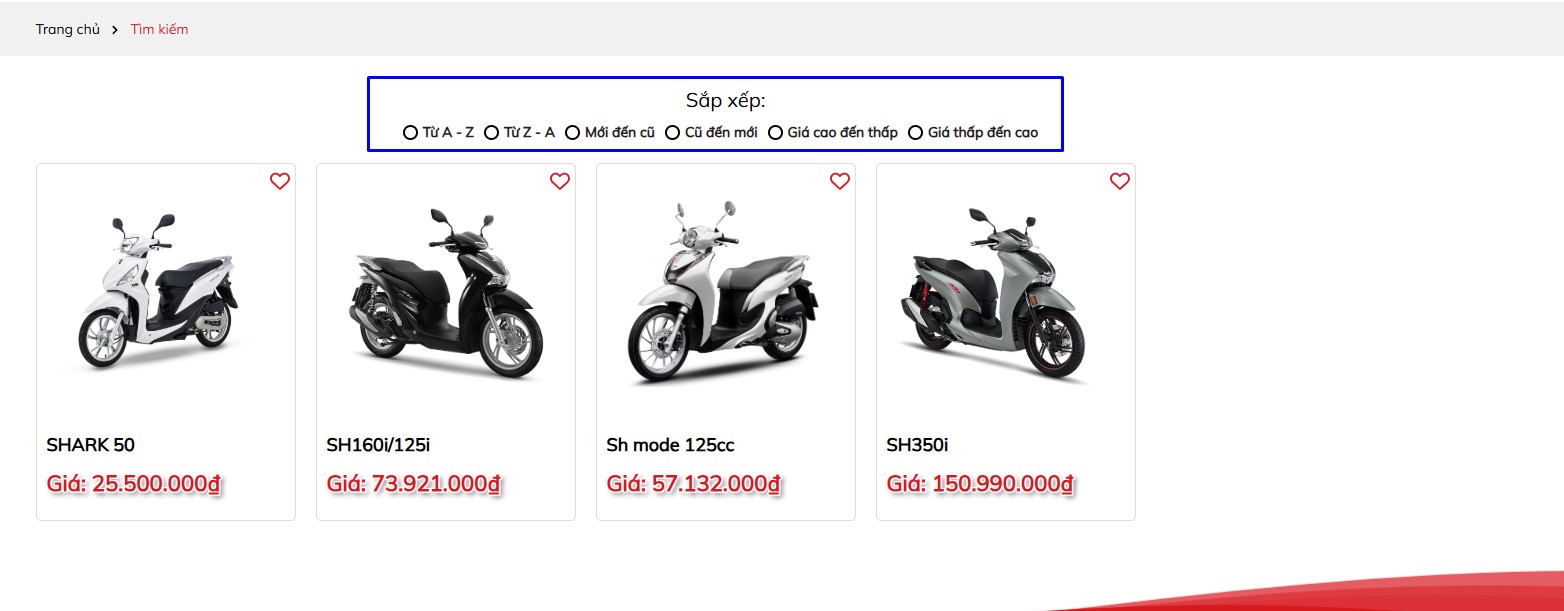Image resolution: width=1564 pixels, height=611 pixels.
Task: Add Sh mode 125cc to wishlist heart
Action: (840, 181)
